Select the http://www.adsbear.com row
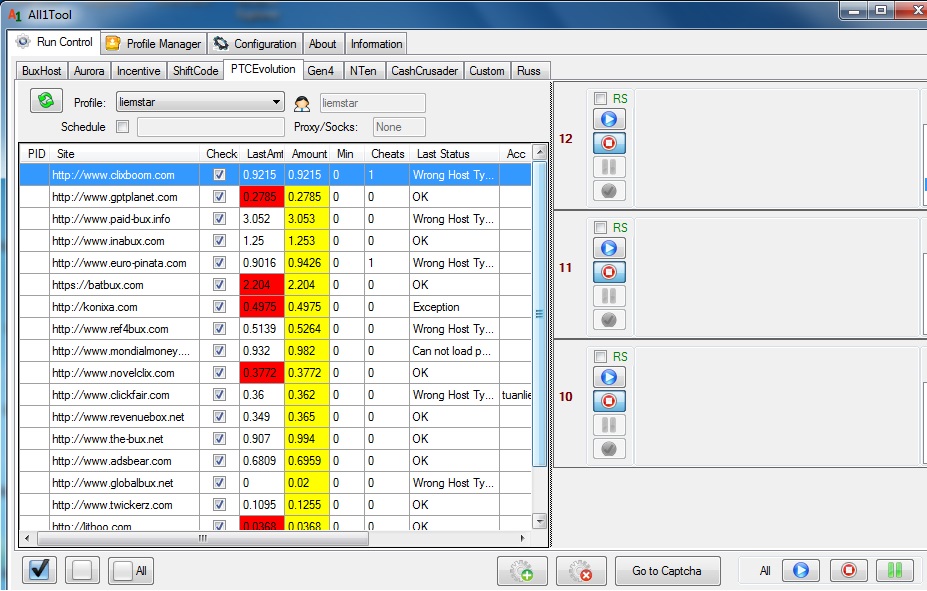Viewport: 927px width, 591px height. point(275,461)
